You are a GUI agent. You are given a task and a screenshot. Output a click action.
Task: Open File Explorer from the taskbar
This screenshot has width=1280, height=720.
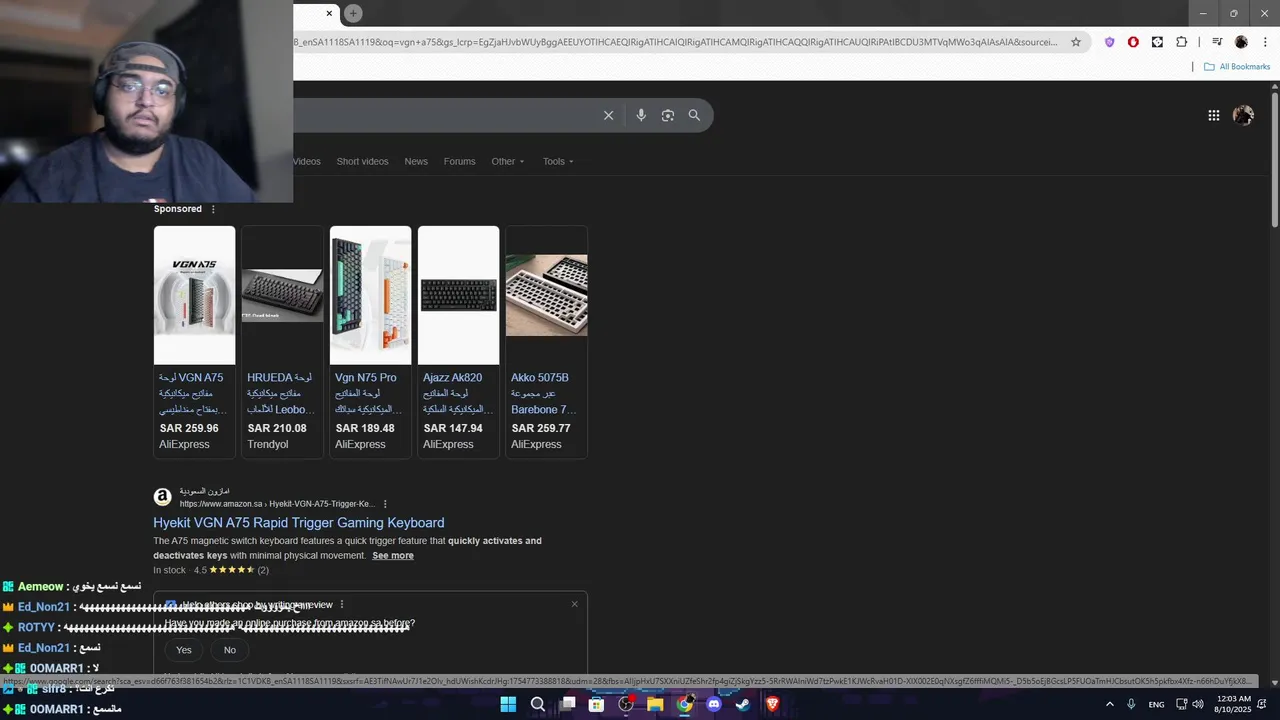655,704
